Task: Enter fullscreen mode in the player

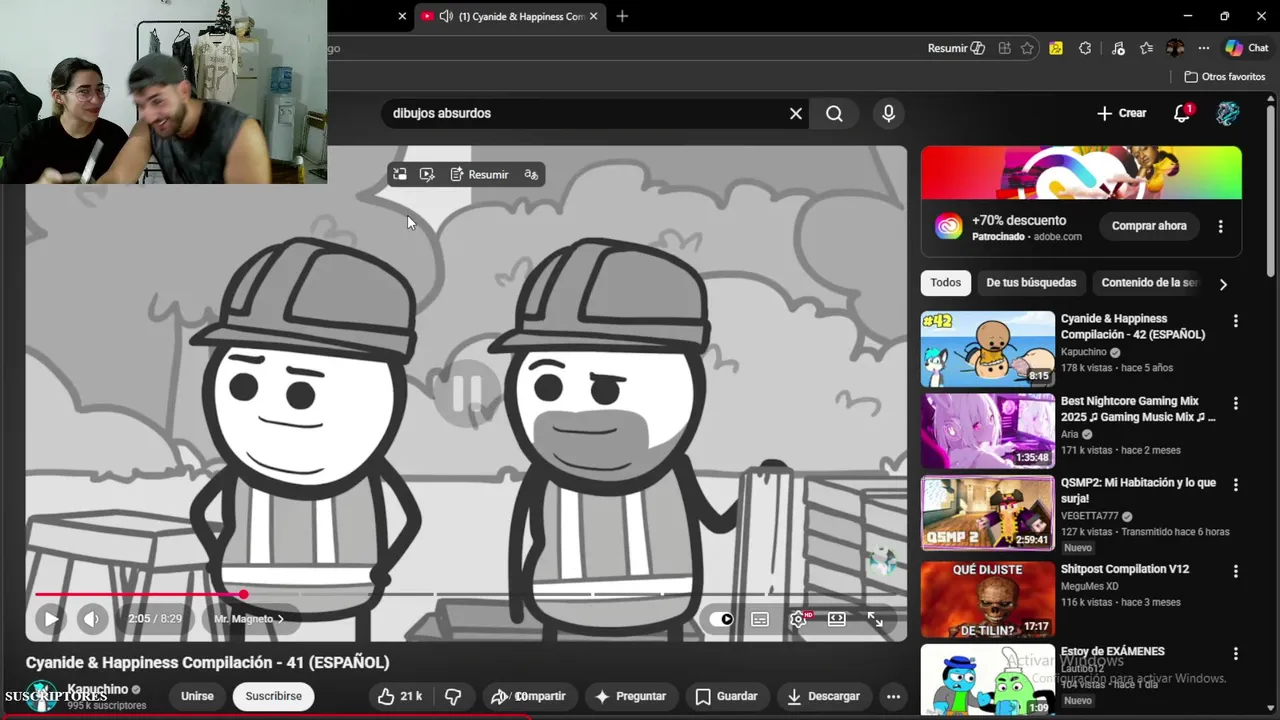Action: pos(875,619)
